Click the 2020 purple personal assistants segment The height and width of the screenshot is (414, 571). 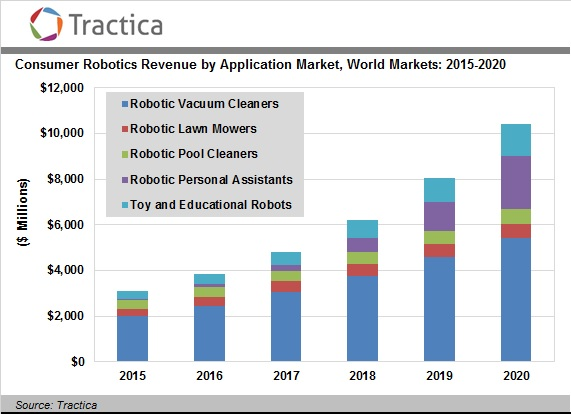click(x=516, y=182)
